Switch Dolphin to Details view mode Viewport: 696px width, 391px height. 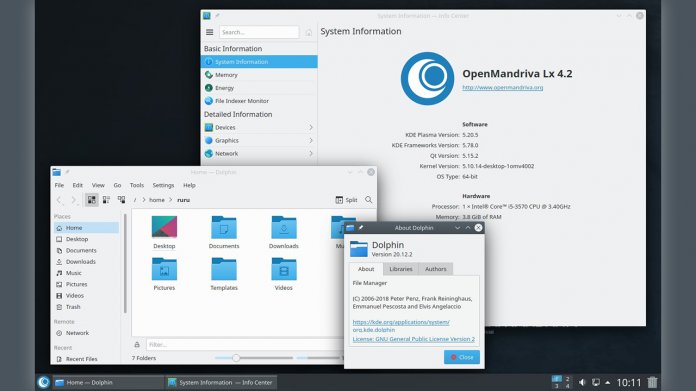coord(121,200)
